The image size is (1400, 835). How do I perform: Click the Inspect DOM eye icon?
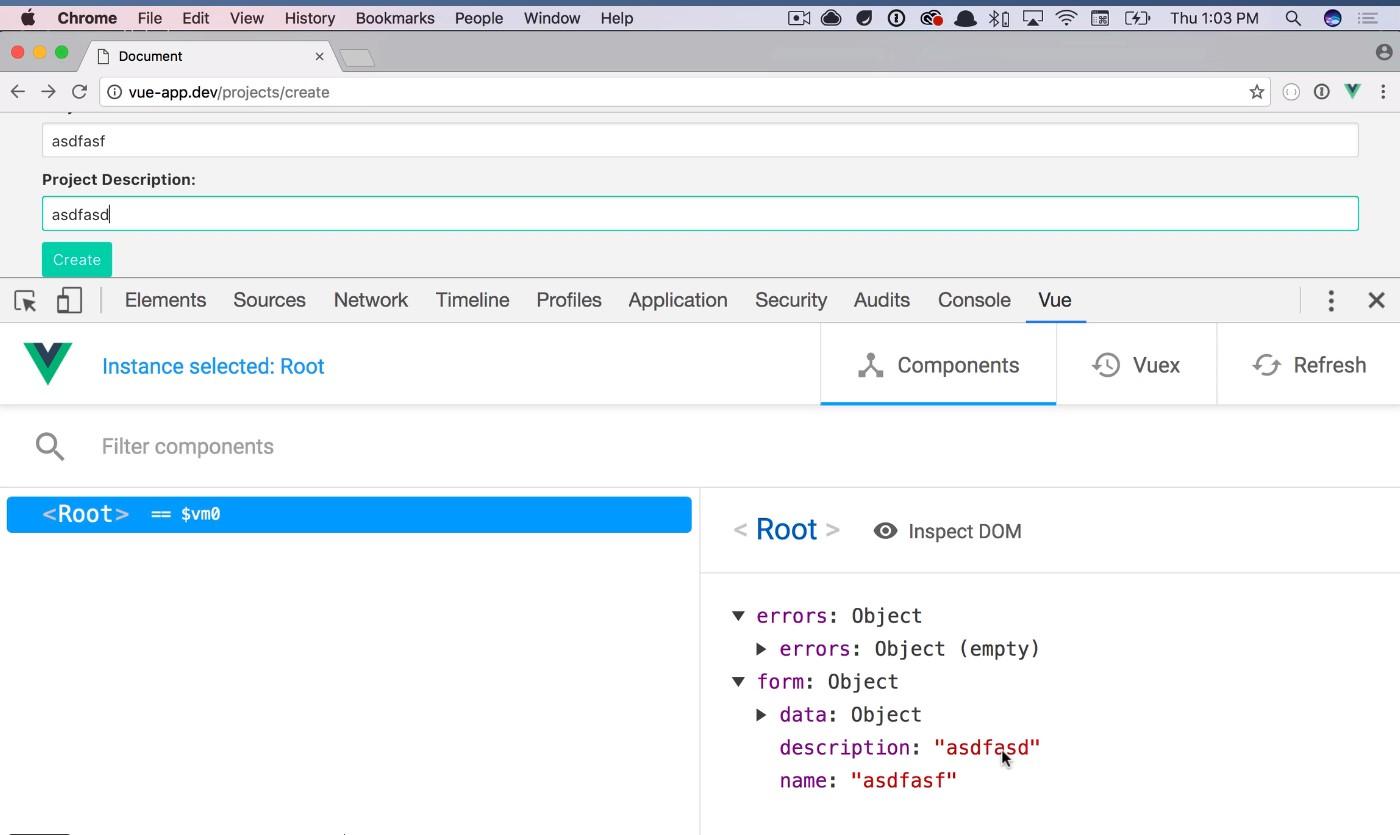[885, 531]
